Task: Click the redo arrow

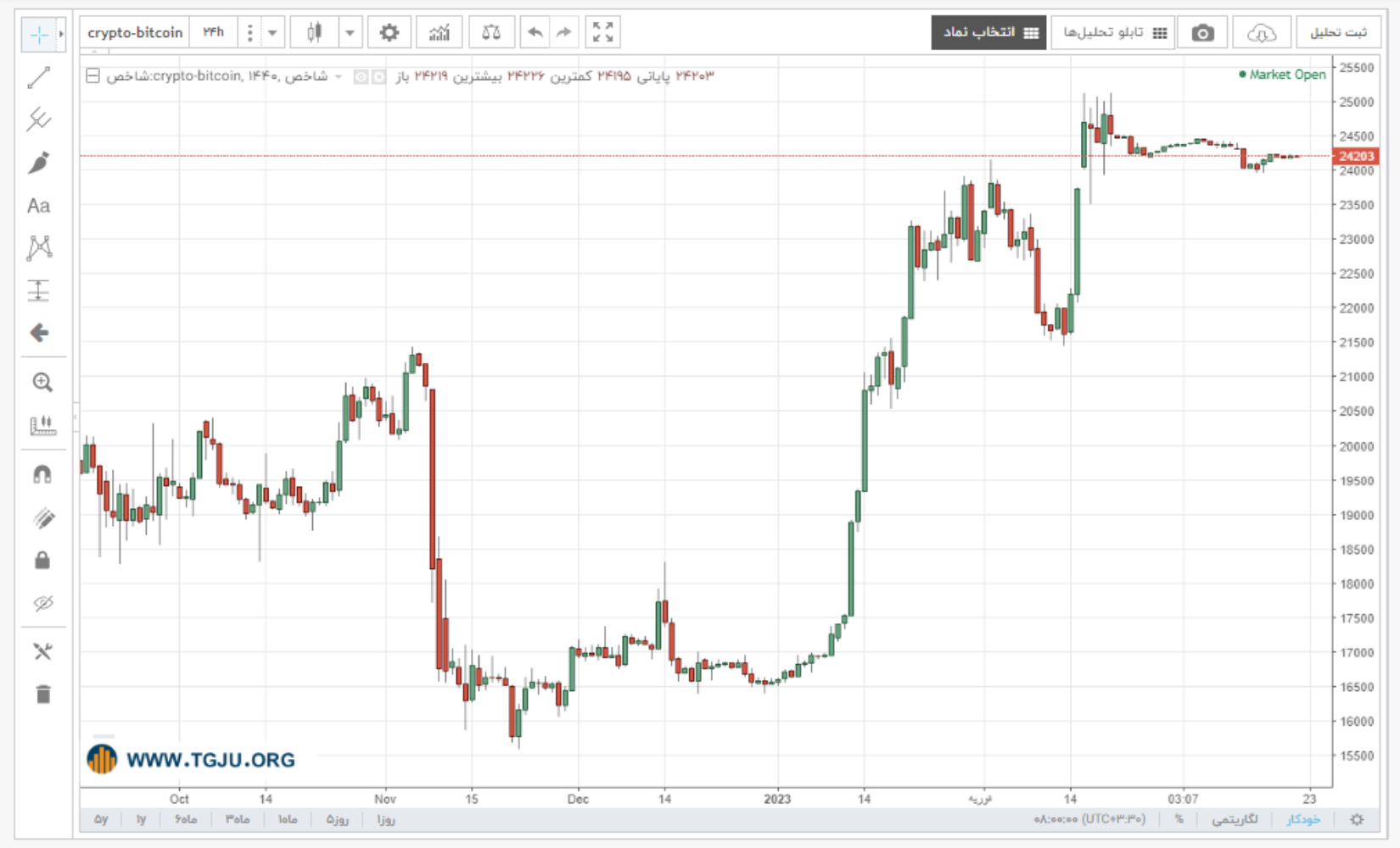Action: tap(563, 33)
